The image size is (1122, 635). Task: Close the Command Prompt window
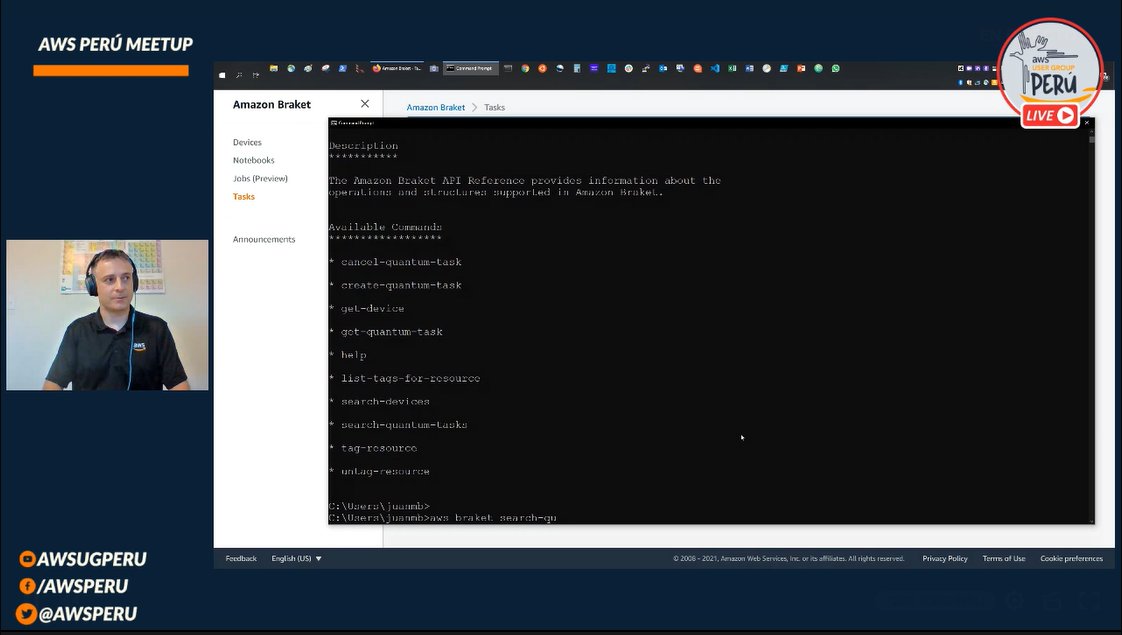click(x=1087, y=123)
